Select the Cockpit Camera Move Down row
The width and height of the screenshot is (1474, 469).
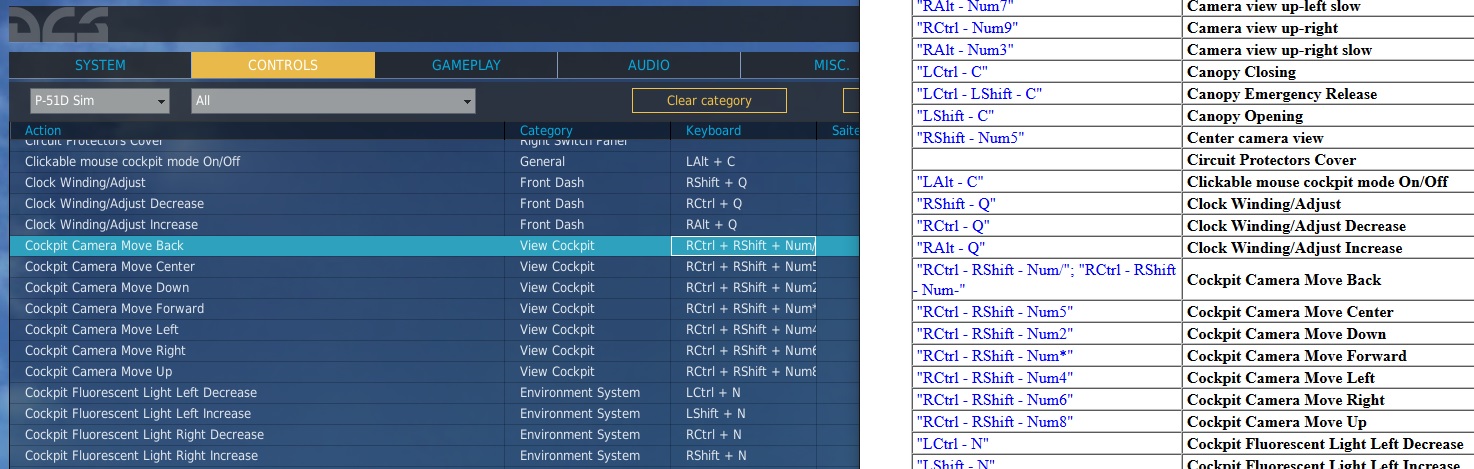[x=435, y=287]
